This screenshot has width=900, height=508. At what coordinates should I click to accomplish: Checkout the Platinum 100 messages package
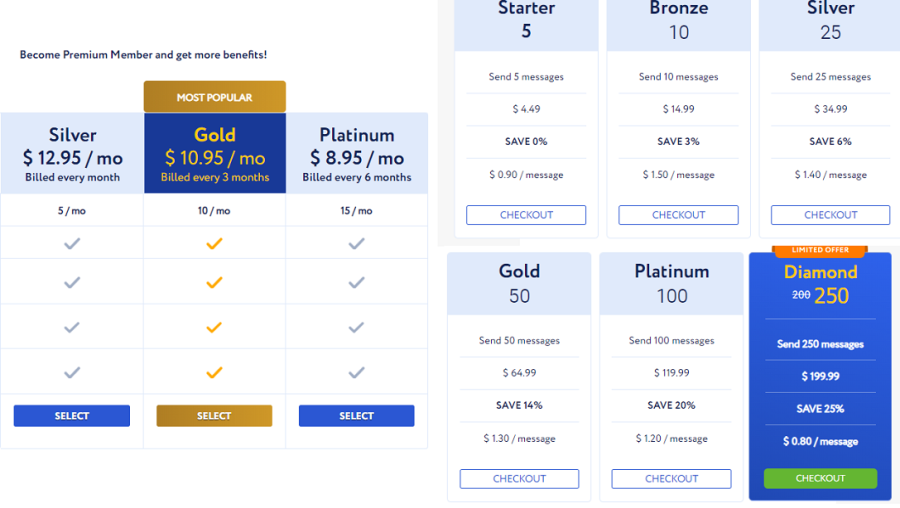coord(672,479)
